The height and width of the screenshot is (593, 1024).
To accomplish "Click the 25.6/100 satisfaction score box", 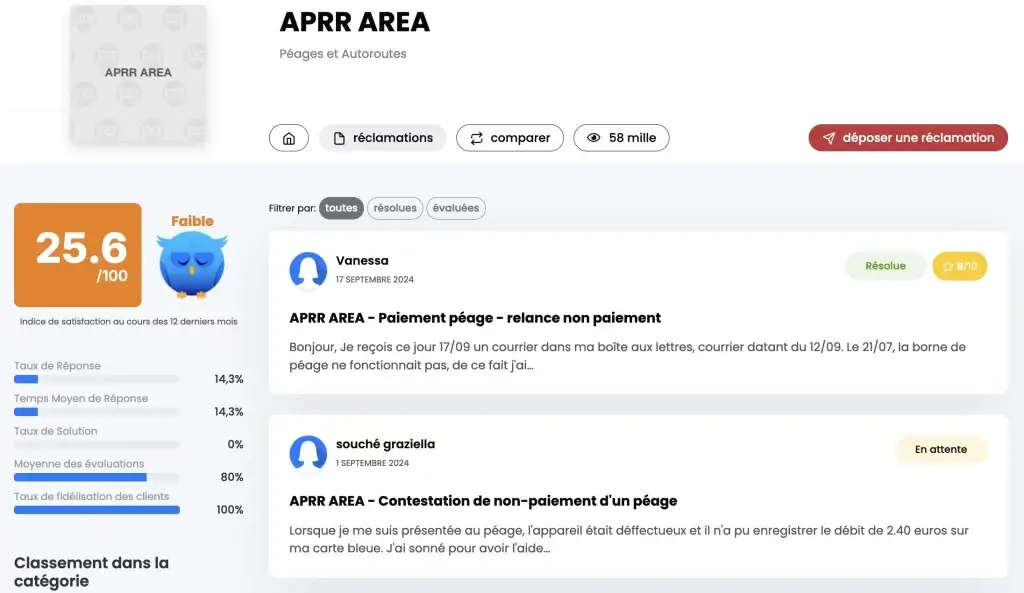I will (x=78, y=255).
